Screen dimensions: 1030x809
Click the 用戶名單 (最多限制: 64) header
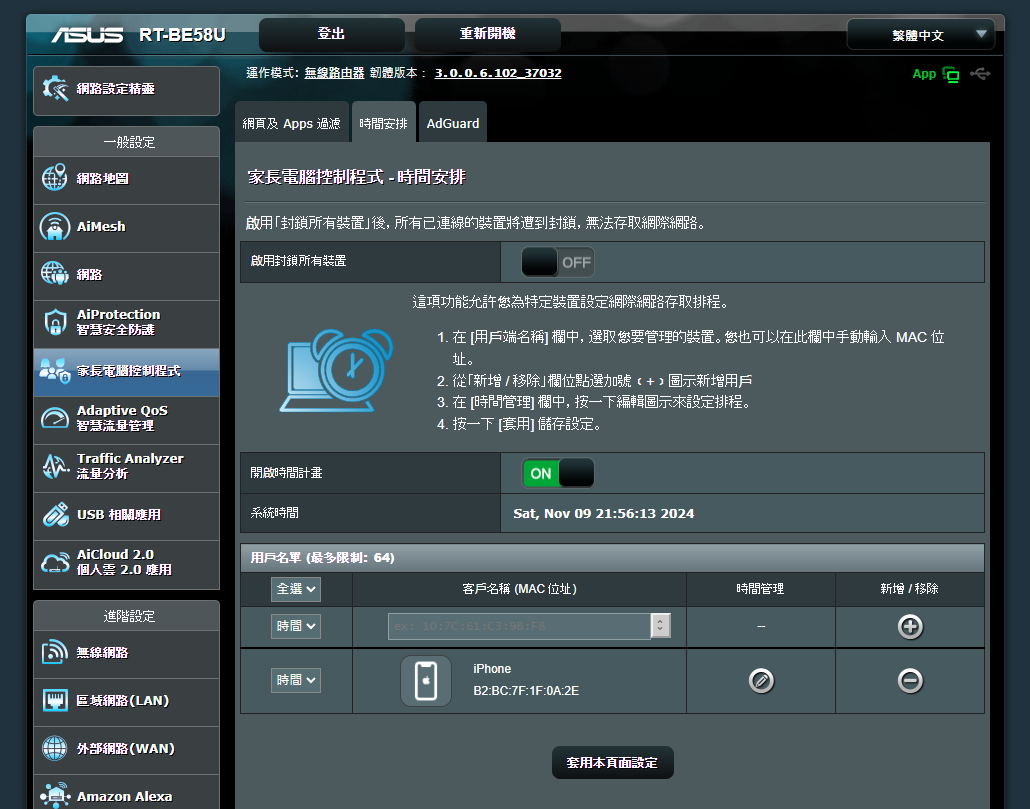[612, 558]
